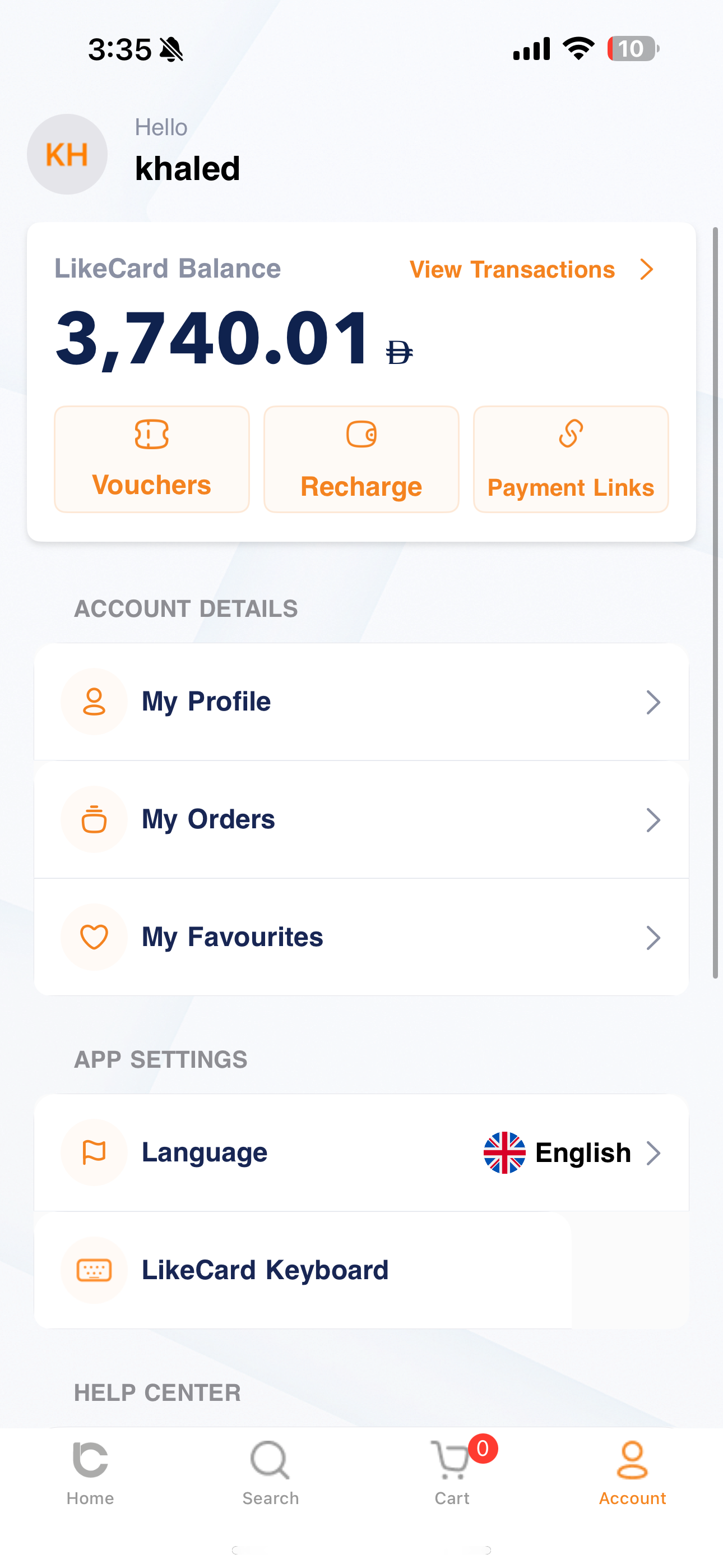Open the Vouchers ticket icon
Image resolution: width=723 pixels, height=1568 pixels.
point(151,435)
